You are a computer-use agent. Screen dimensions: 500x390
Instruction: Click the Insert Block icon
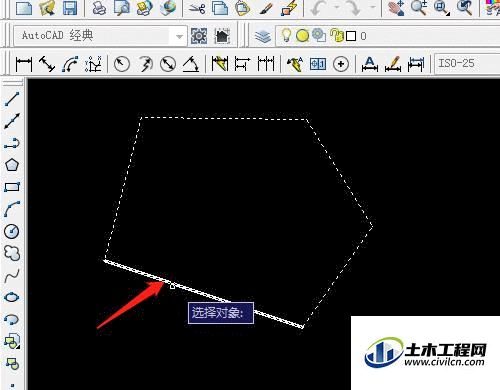(12, 341)
